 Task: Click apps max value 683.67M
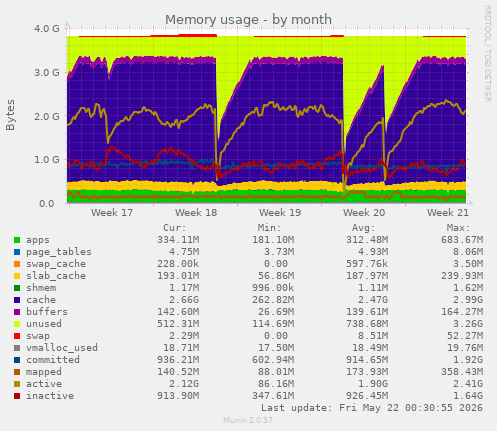click(x=462, y=240)
